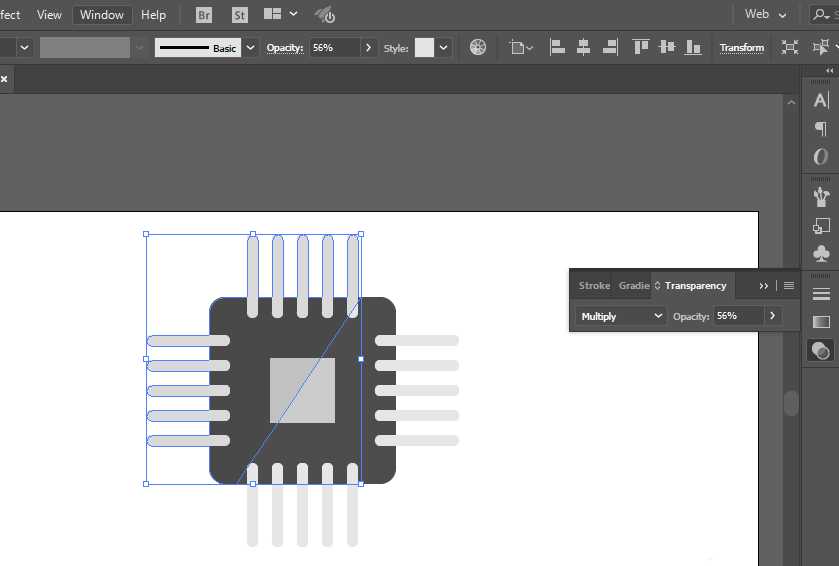The height and width of the screenshot is (566, 839).
Task: Click the Transparency panel opacity input field
Action: pos(738,316)
